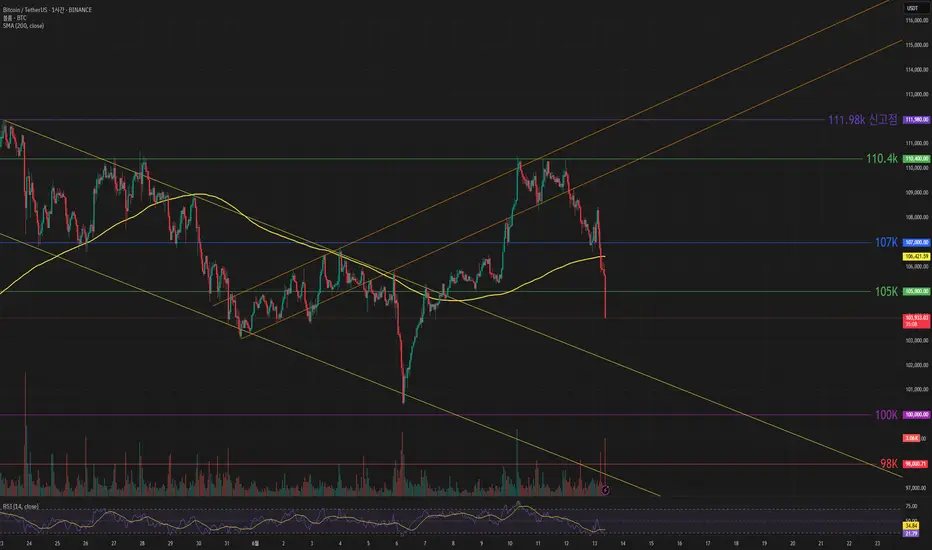
Task: Click the 100K level label
Action: coord(886,415)
